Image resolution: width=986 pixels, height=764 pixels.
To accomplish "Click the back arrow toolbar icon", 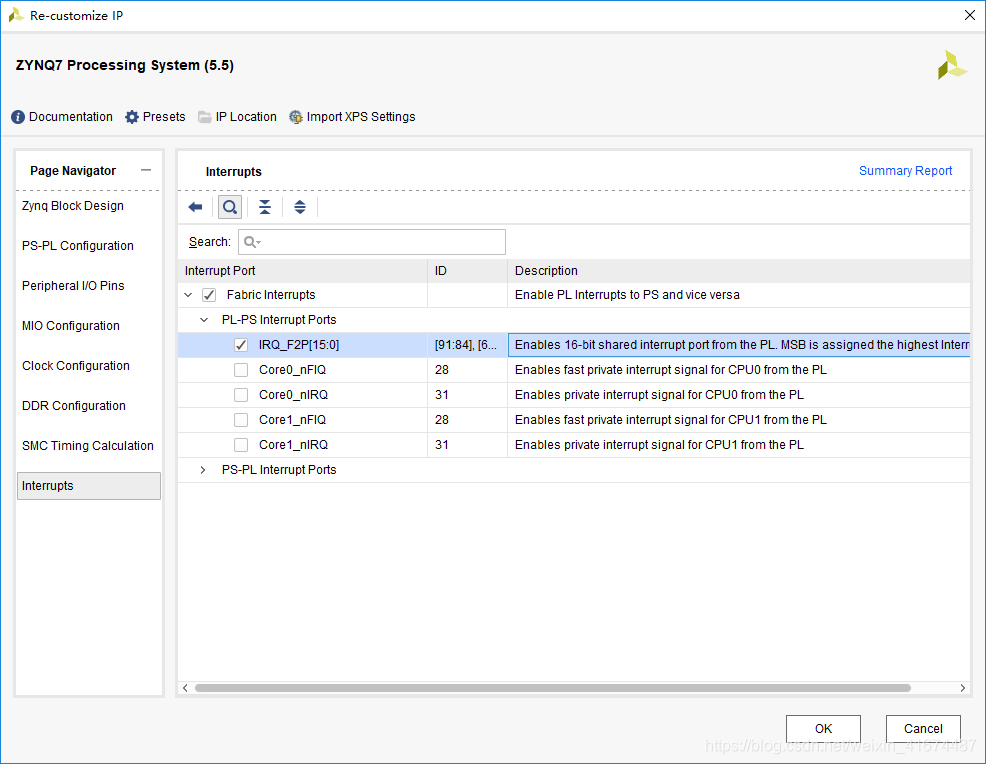I will coord(195,207).
